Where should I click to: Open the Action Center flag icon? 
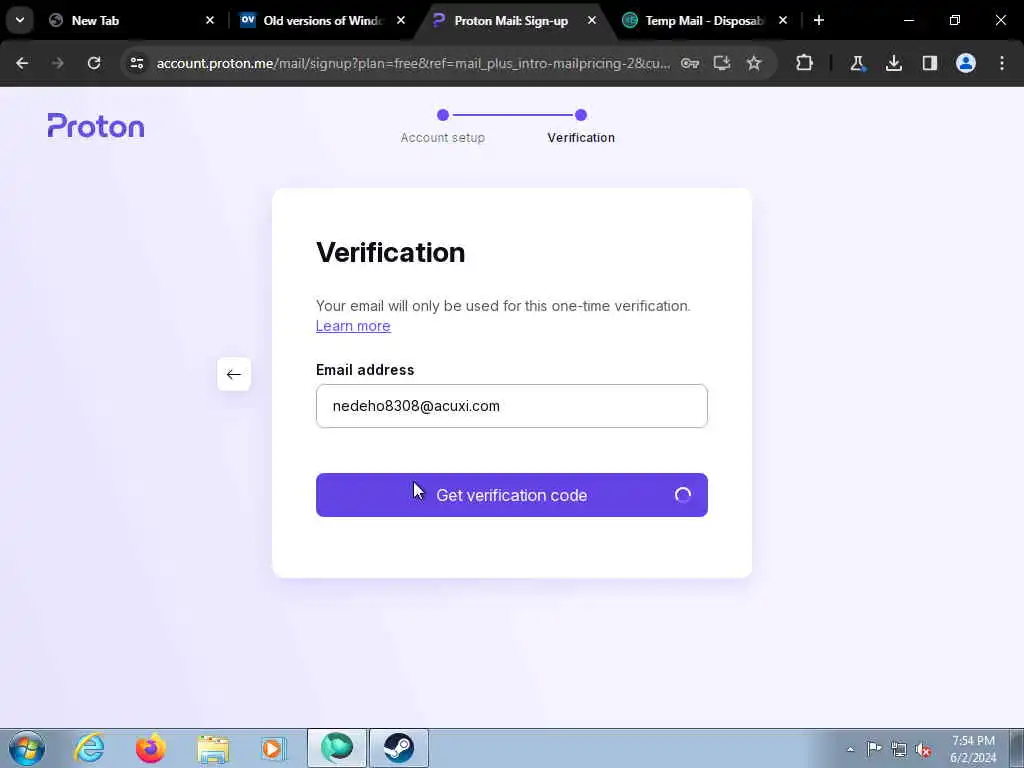pos(874,748)
